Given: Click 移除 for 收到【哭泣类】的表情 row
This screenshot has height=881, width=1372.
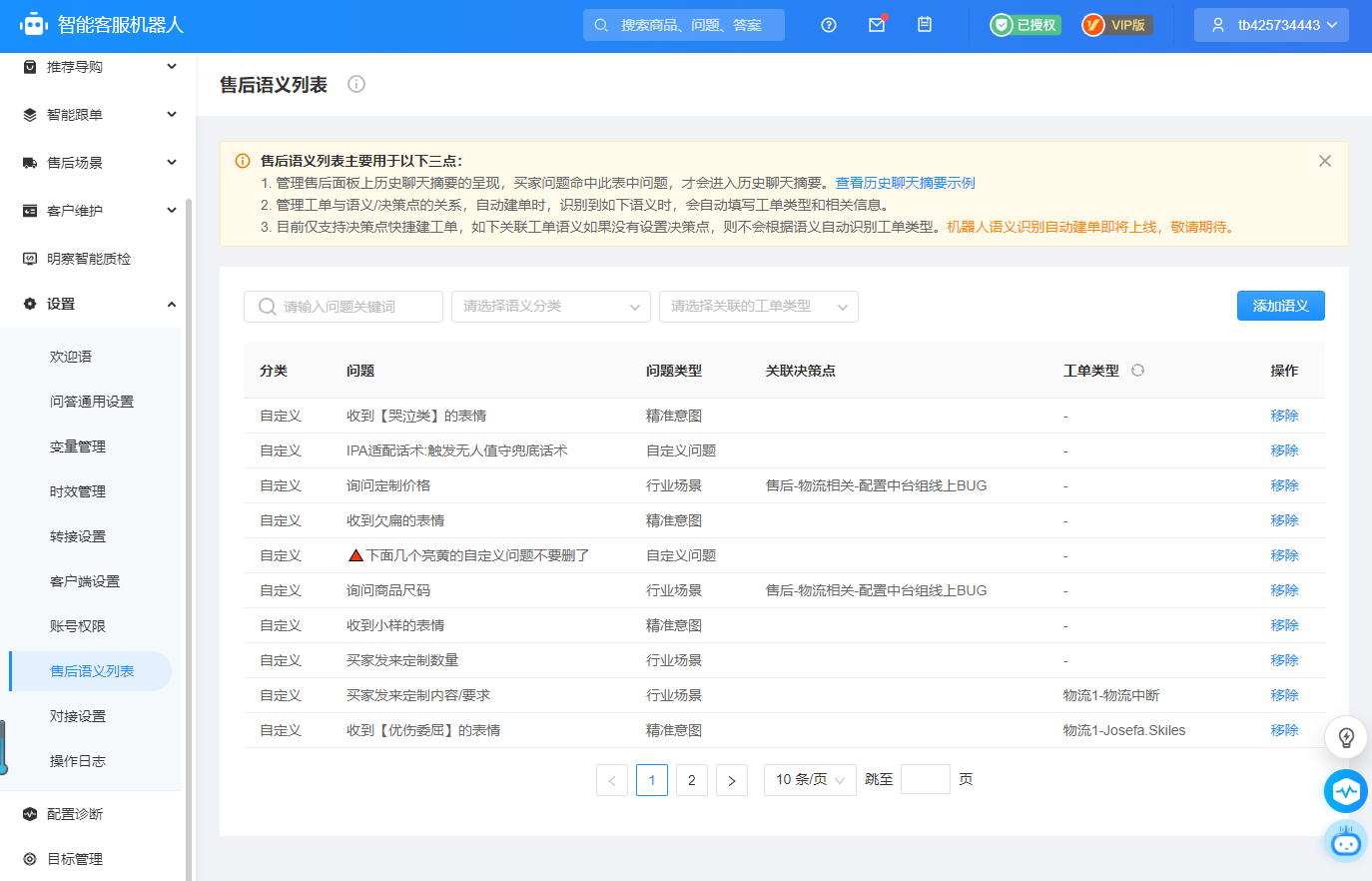Looking at the screenshot, I should tap(1285, 416).
